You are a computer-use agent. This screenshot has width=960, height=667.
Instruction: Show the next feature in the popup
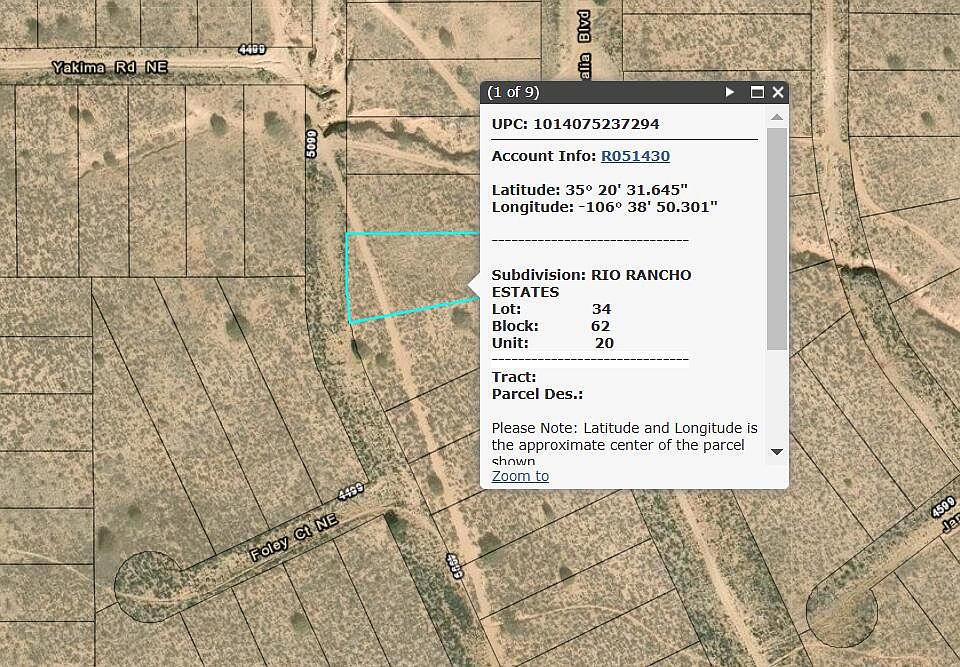pyautogui.click(x=730, y=92)
